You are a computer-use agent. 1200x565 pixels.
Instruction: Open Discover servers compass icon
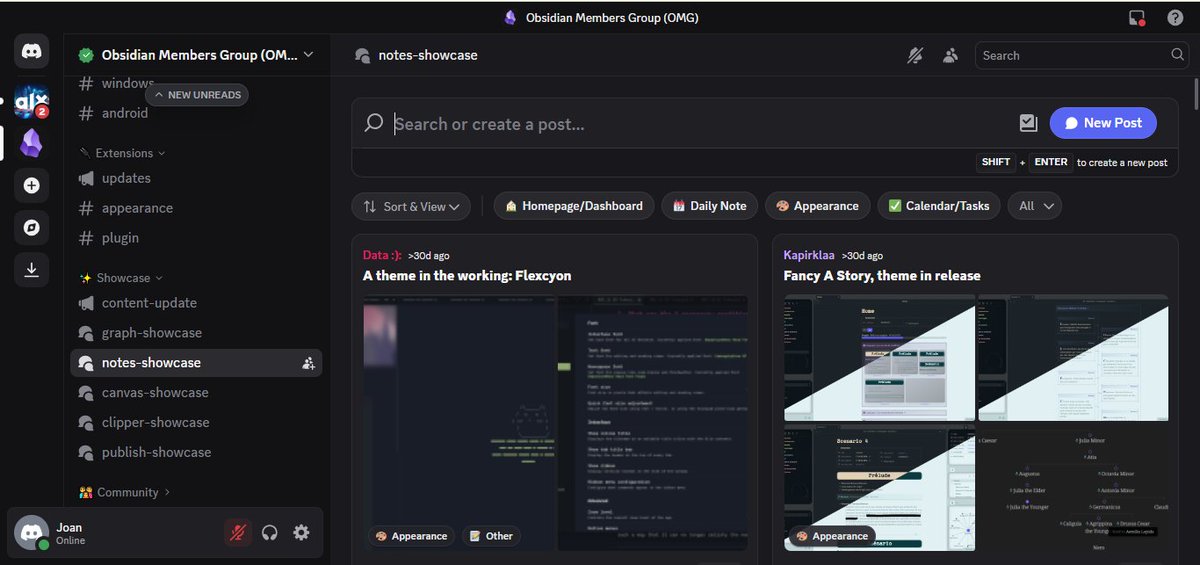pyautogui.click(x=31, y=228)
